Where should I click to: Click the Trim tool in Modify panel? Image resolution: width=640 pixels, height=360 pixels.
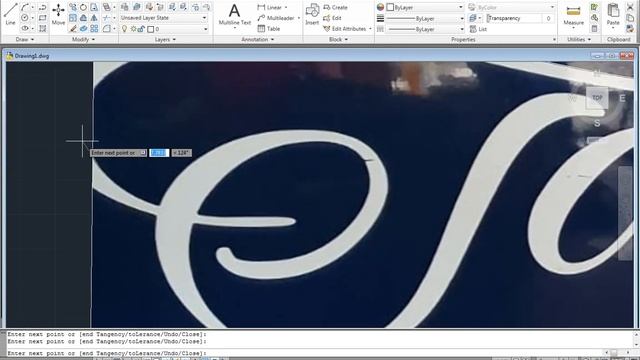click(106, 18)
